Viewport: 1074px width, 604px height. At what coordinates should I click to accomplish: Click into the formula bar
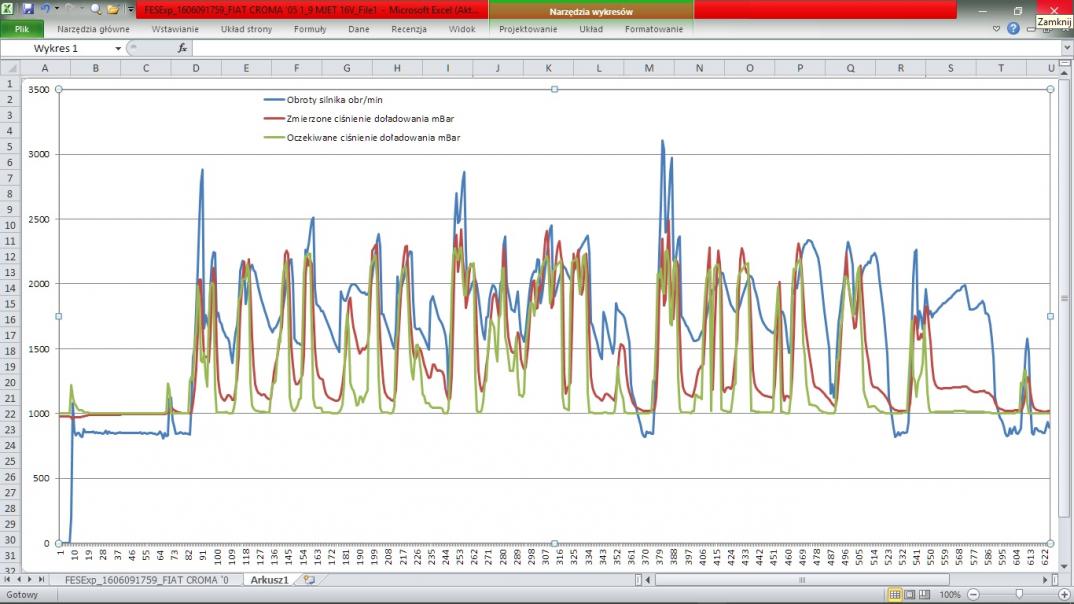pos(626,48)
